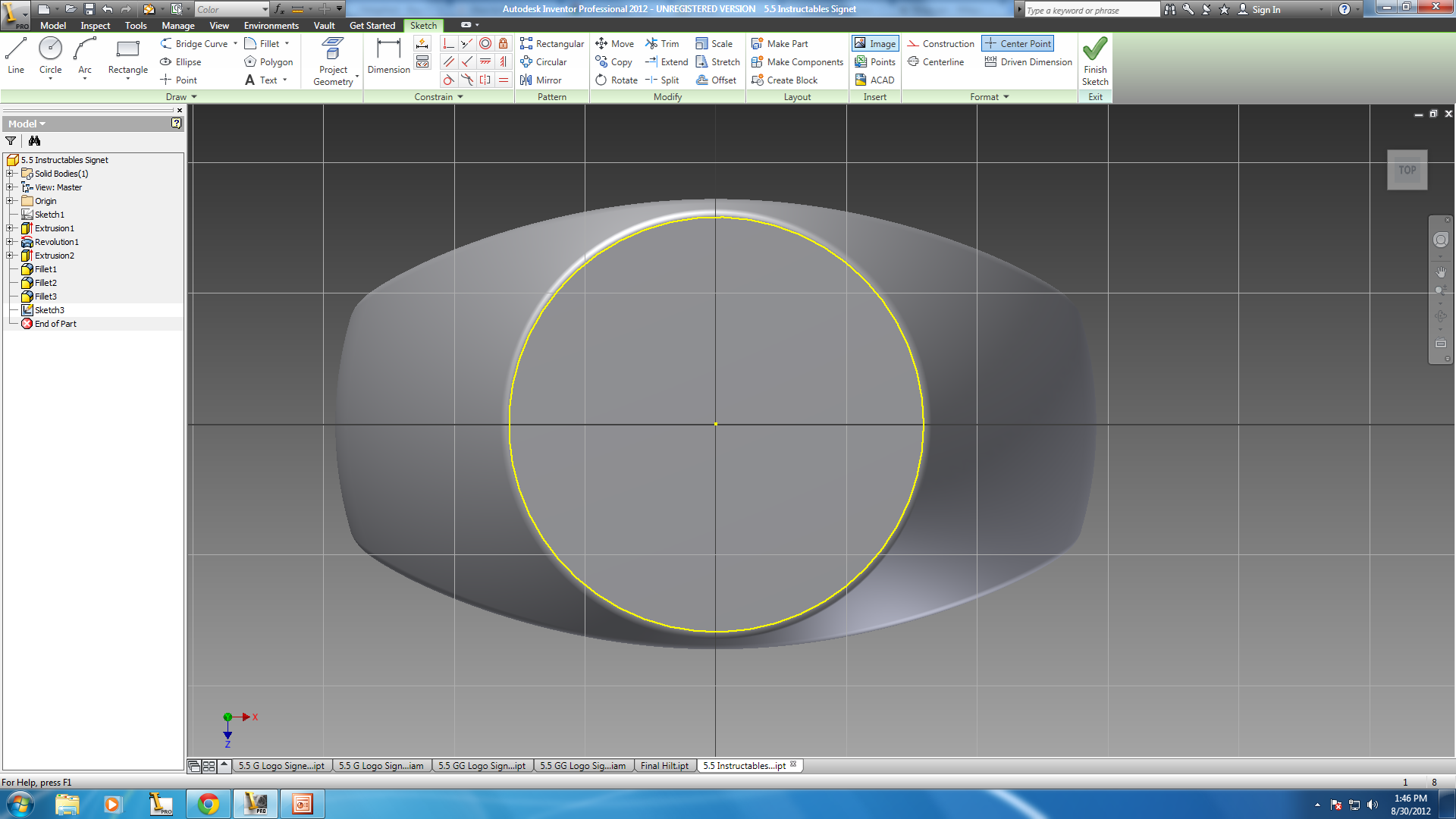
Task: Choose the Ellipse tool
Action: [180, 62]
